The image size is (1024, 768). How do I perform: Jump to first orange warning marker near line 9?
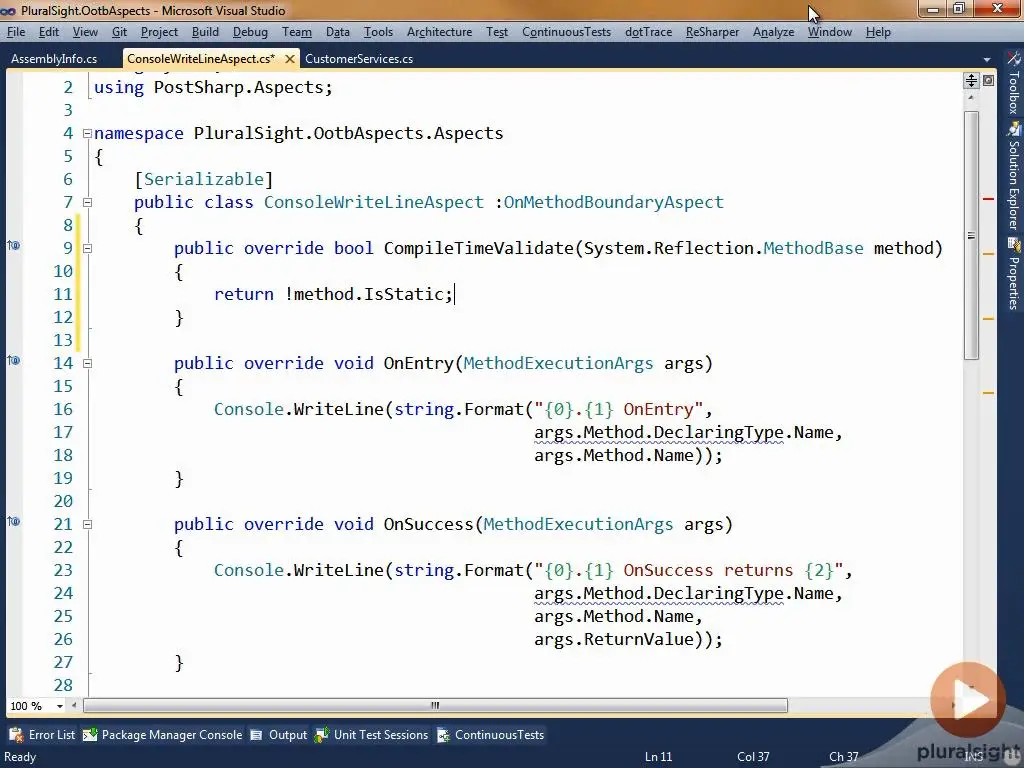tap(988, 253)
